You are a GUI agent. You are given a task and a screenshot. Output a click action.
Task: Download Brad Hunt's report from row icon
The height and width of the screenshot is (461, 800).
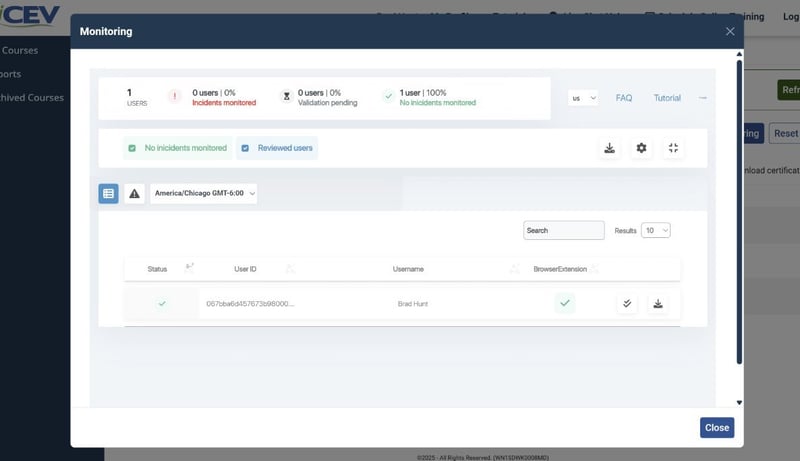[x=658, y=303]
